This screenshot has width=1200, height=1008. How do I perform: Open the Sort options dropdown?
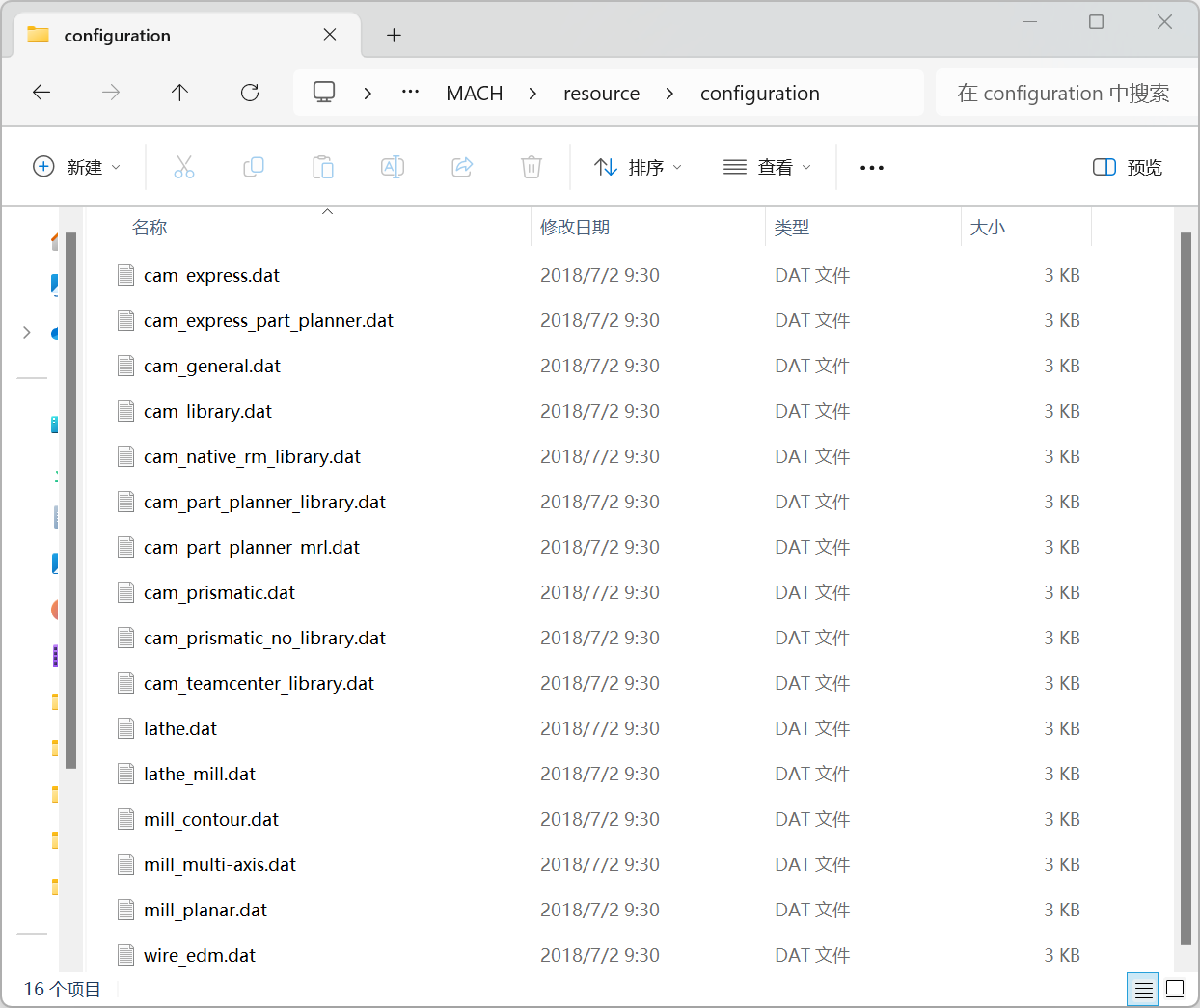click(638, 168)
